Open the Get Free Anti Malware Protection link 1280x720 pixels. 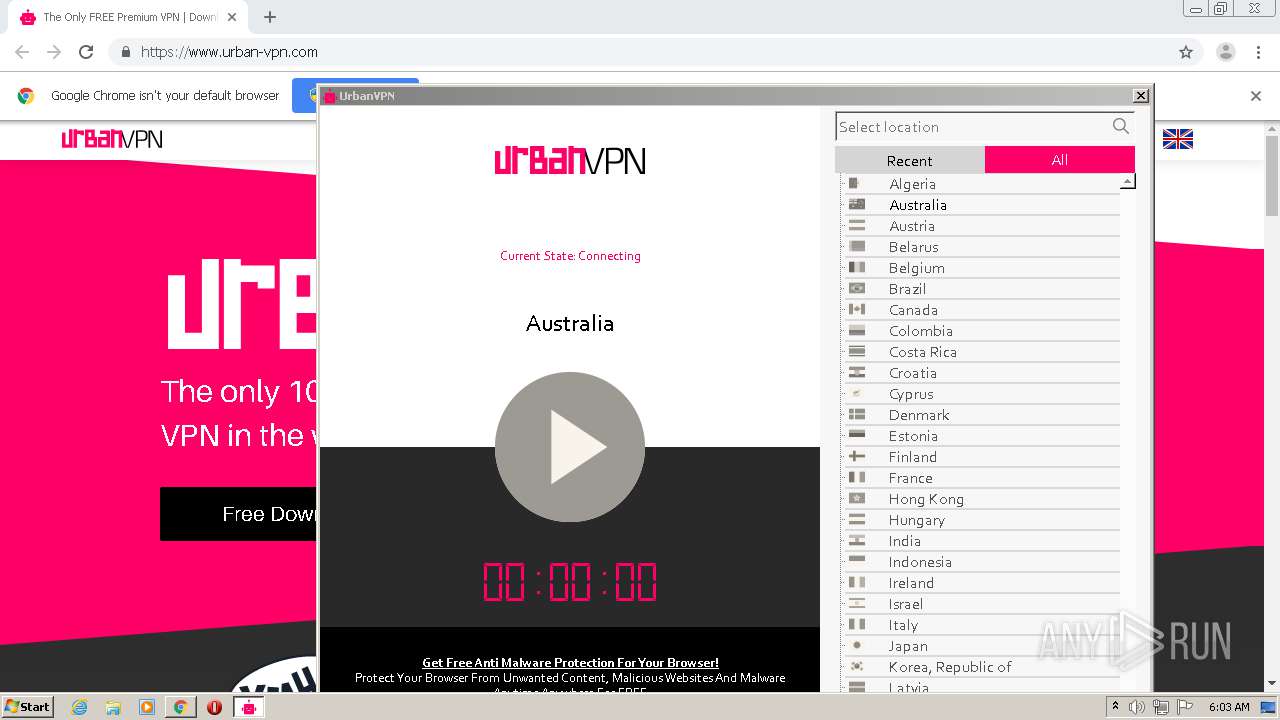570,662
